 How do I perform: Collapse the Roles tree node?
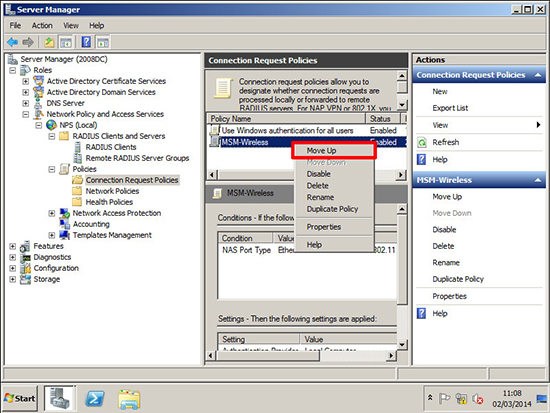point(13,70)
